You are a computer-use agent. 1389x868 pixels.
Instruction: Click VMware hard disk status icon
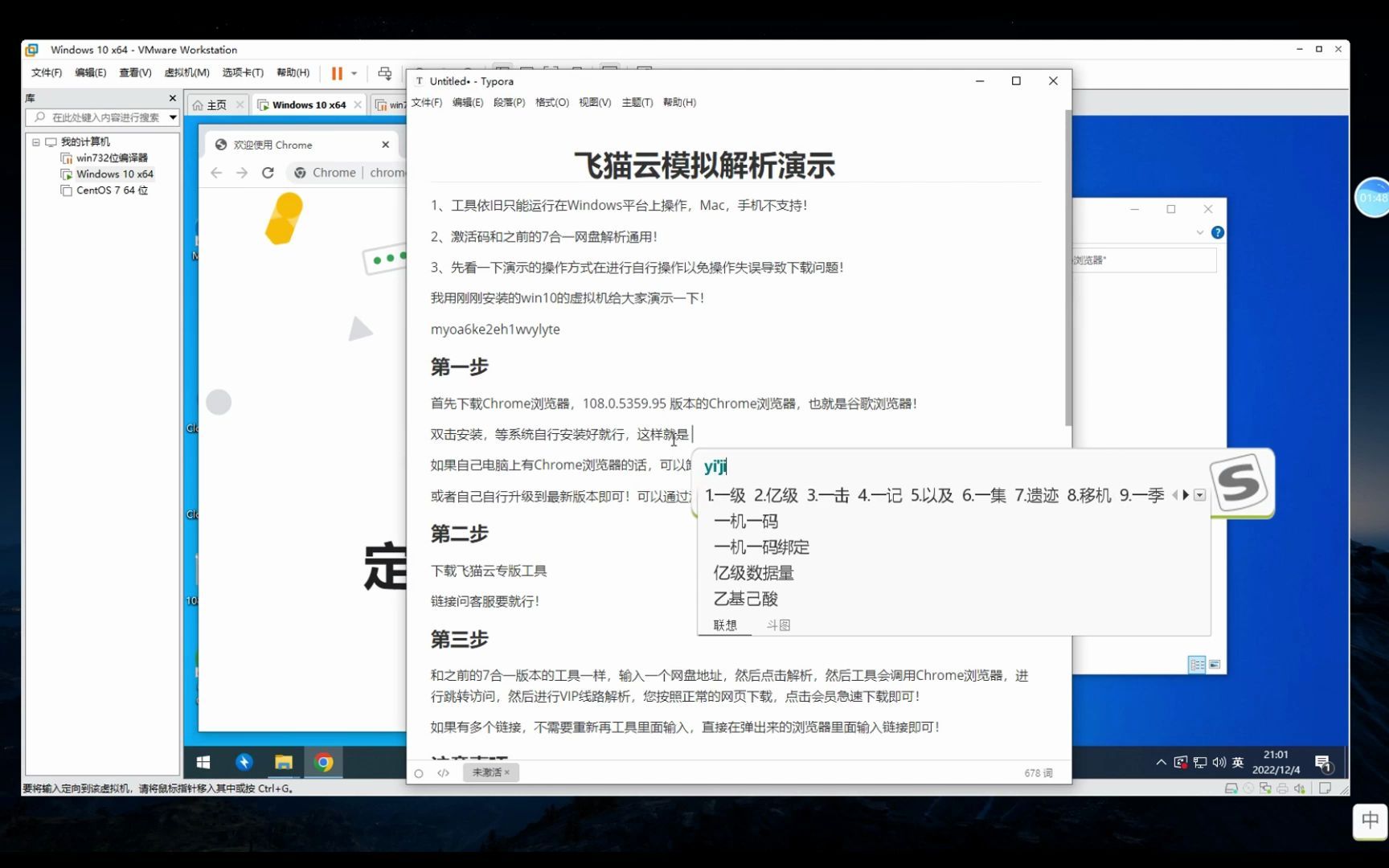pyautogui.click(x=1231, y=788)
